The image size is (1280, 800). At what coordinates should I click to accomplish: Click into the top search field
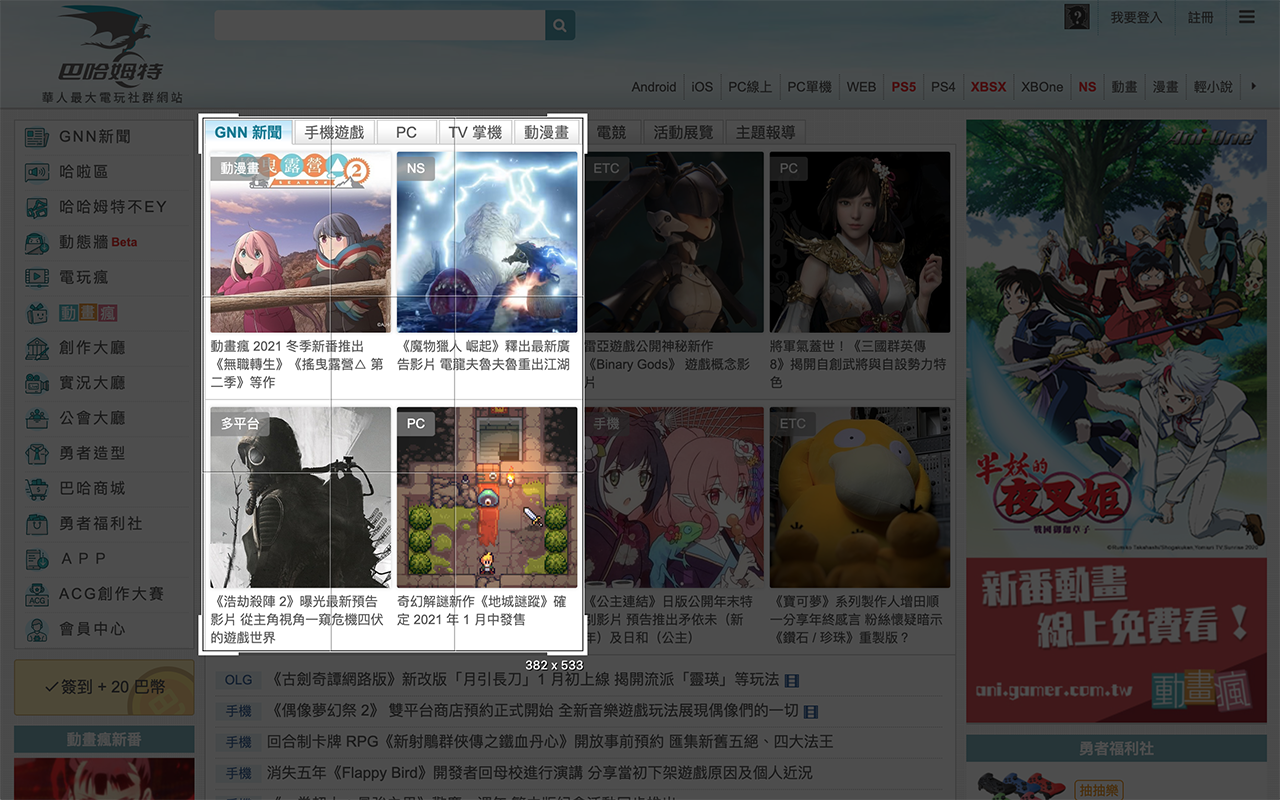[x=380, y=25]
